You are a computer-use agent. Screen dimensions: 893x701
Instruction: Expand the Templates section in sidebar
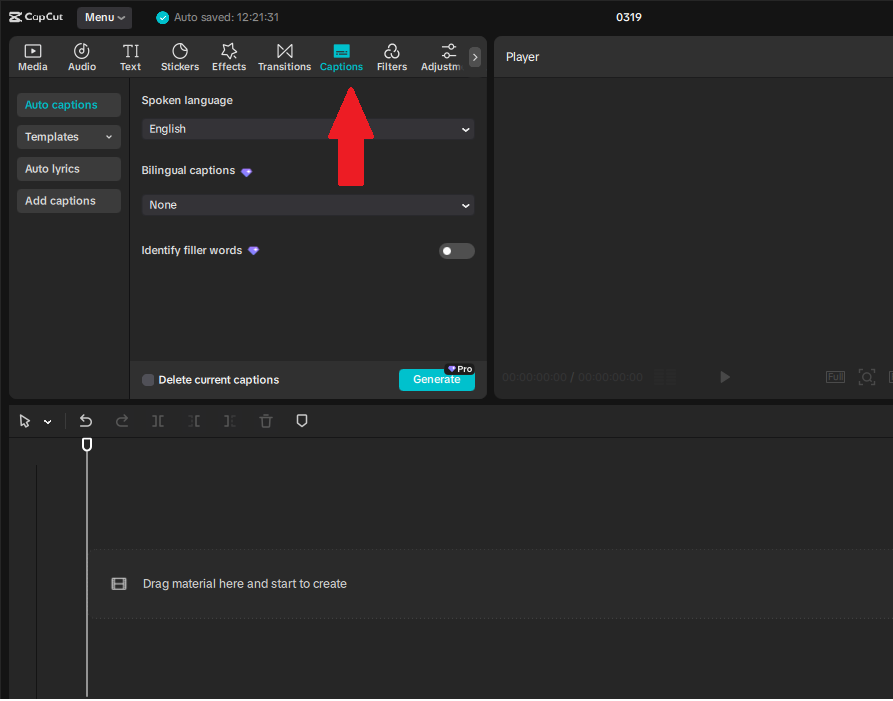68,136
